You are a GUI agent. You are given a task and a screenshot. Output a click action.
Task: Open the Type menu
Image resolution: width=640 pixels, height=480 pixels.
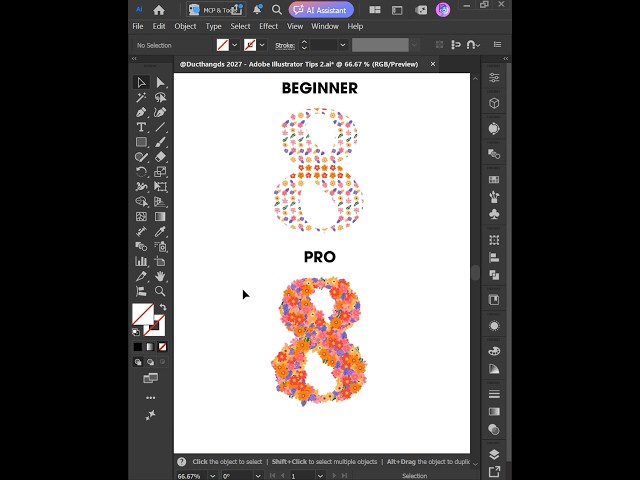213,26
